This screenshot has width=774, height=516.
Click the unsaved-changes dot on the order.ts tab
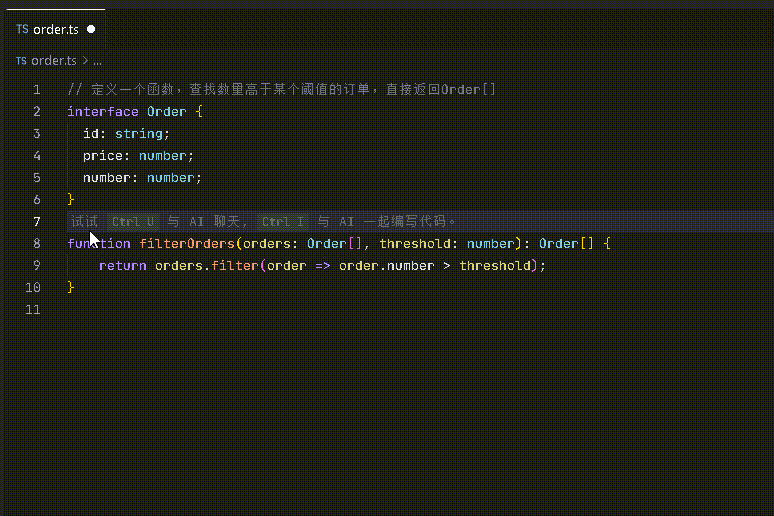[91, 30]
